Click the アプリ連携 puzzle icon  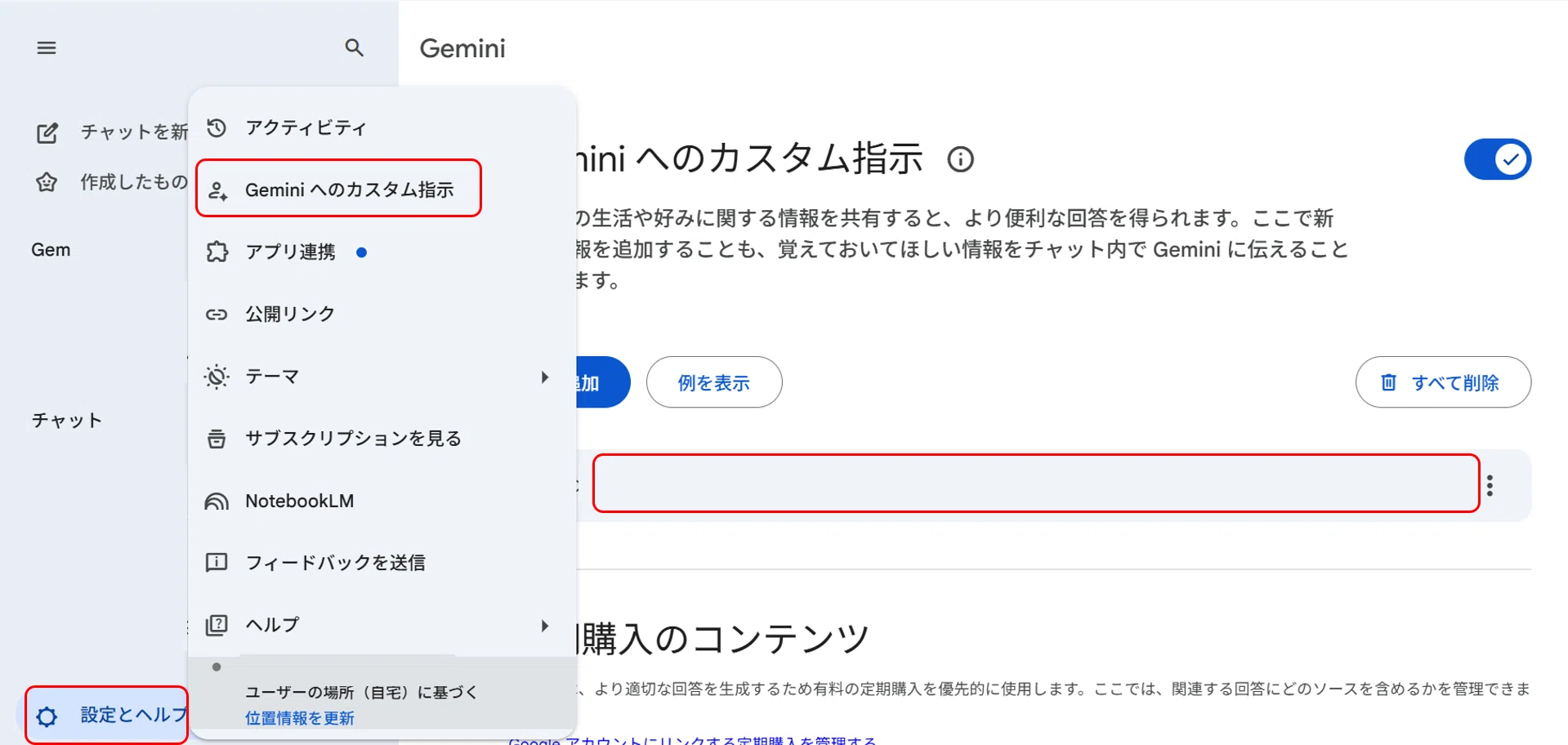coord(217,252)
